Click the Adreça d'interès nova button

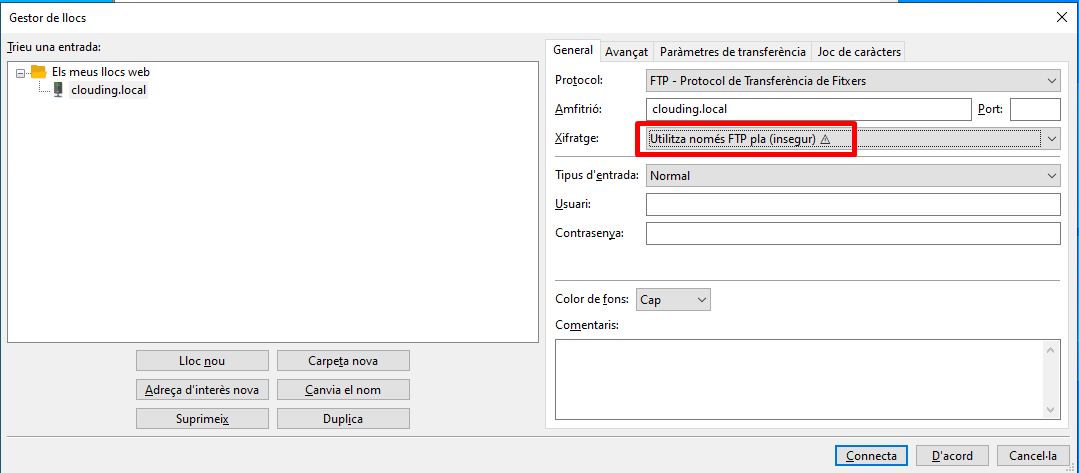[x=202, y=390]
